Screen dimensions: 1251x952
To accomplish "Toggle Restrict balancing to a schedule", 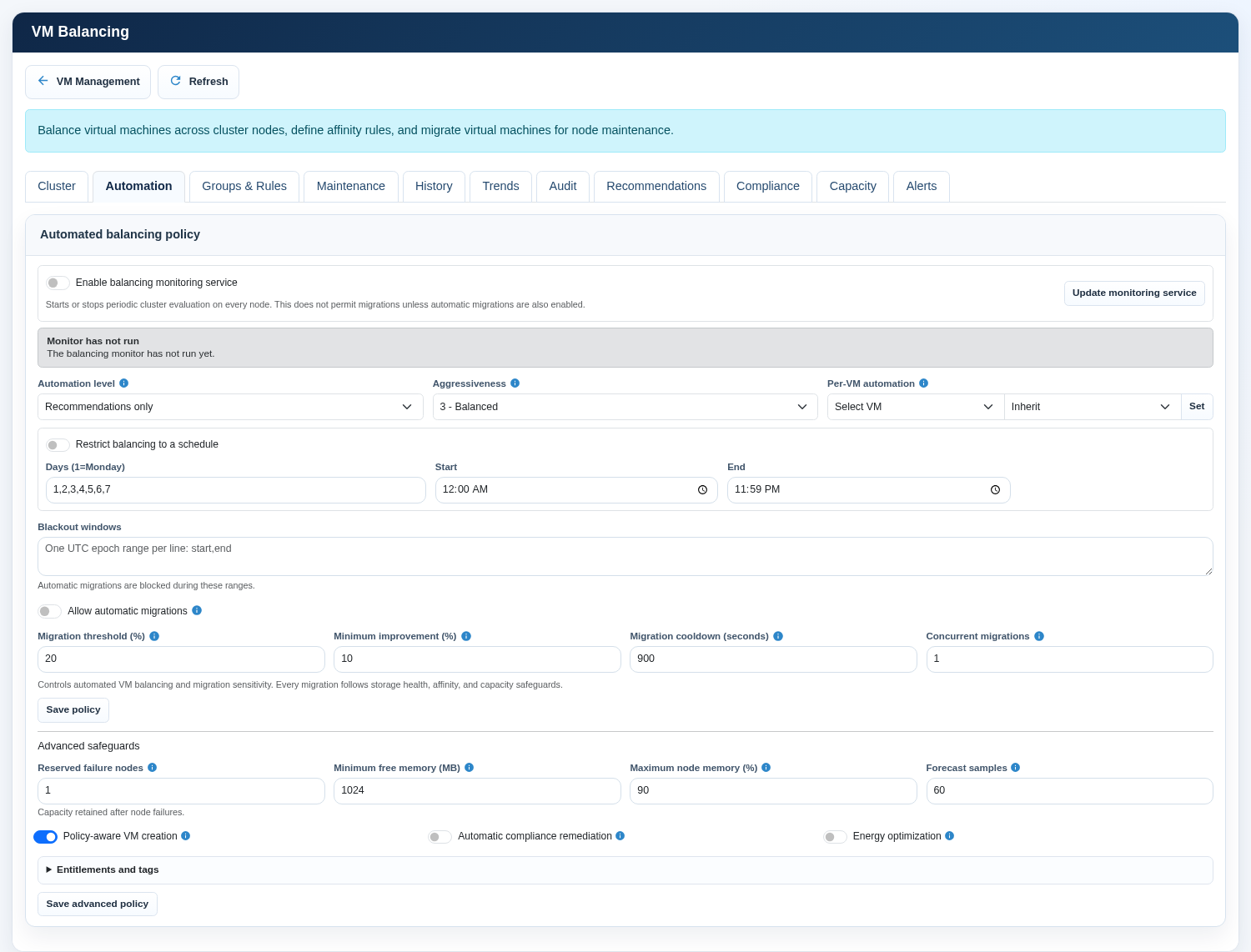I will click(x=58, y=445).
